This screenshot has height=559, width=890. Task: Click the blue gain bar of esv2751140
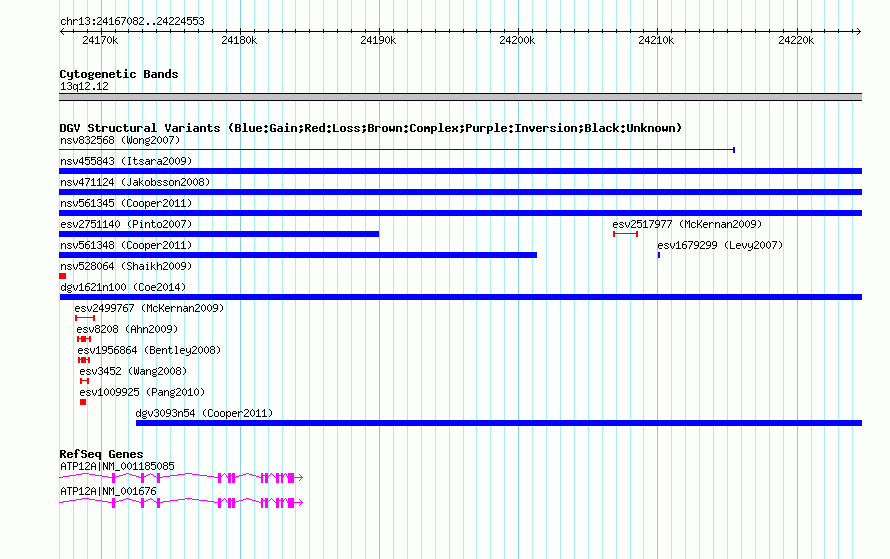point(219,234)
